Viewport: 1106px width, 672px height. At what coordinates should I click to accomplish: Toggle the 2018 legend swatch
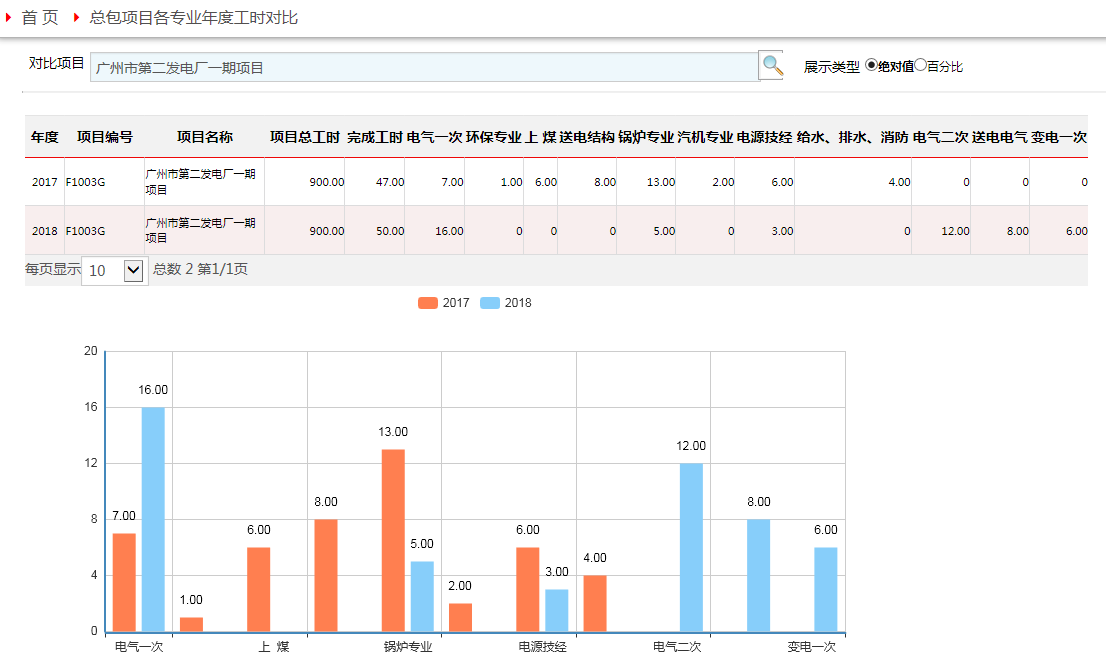(490, 303)
